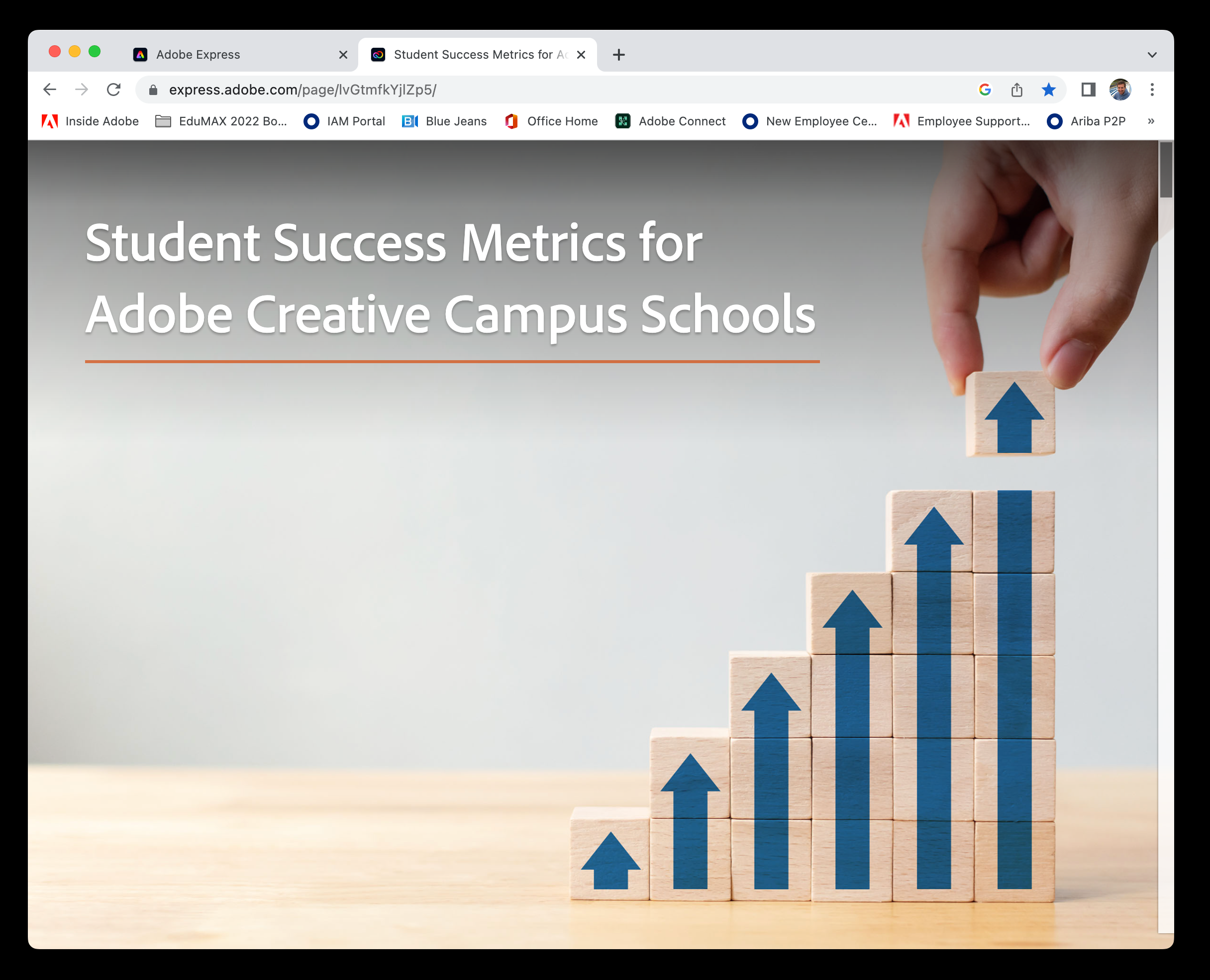The width and height of the screenshot is (1210, 980).
Task: Toggle the browser side panel
Action: tap(1088, 89)
